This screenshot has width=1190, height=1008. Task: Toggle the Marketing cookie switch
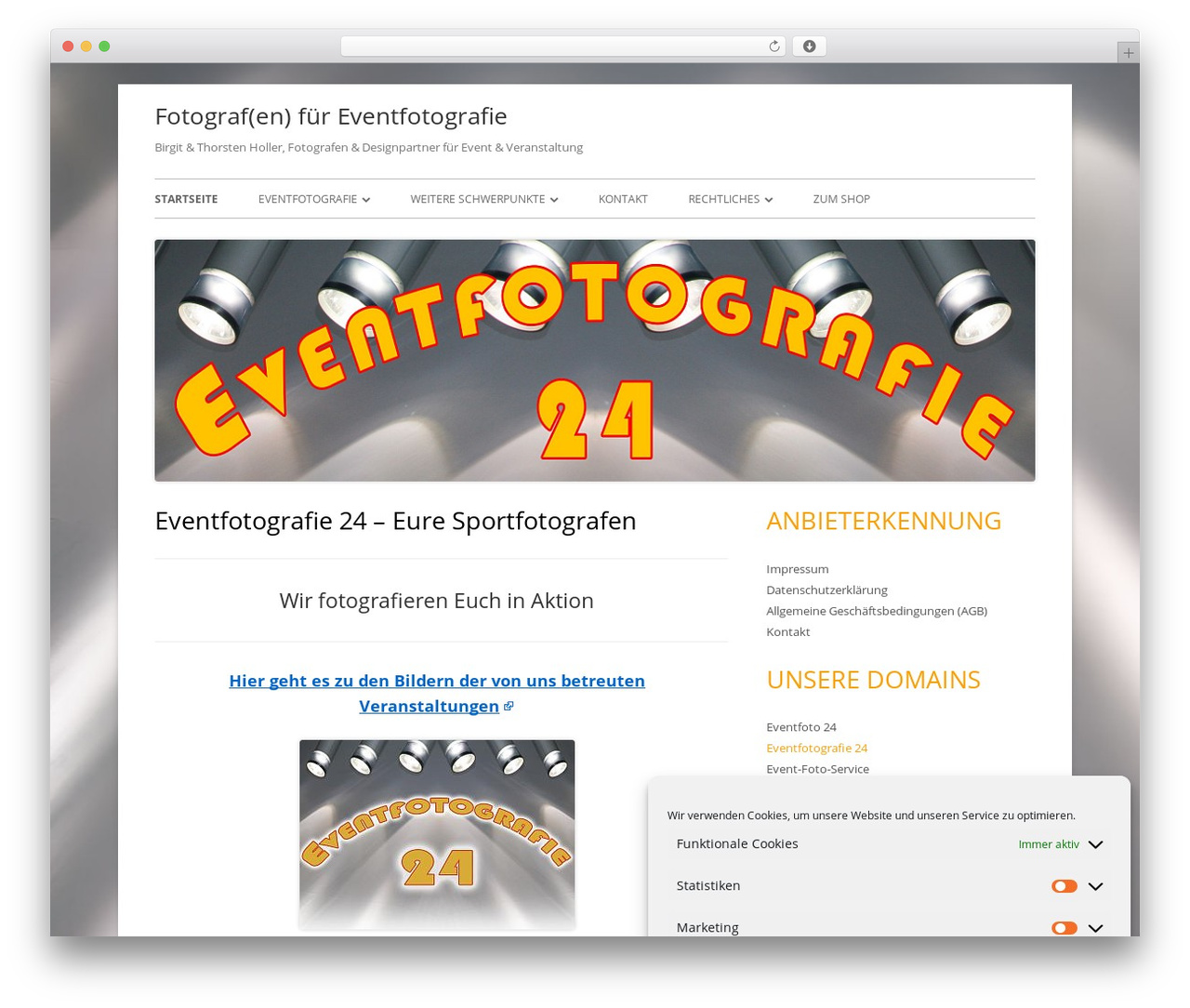(x=1064, y=928)
